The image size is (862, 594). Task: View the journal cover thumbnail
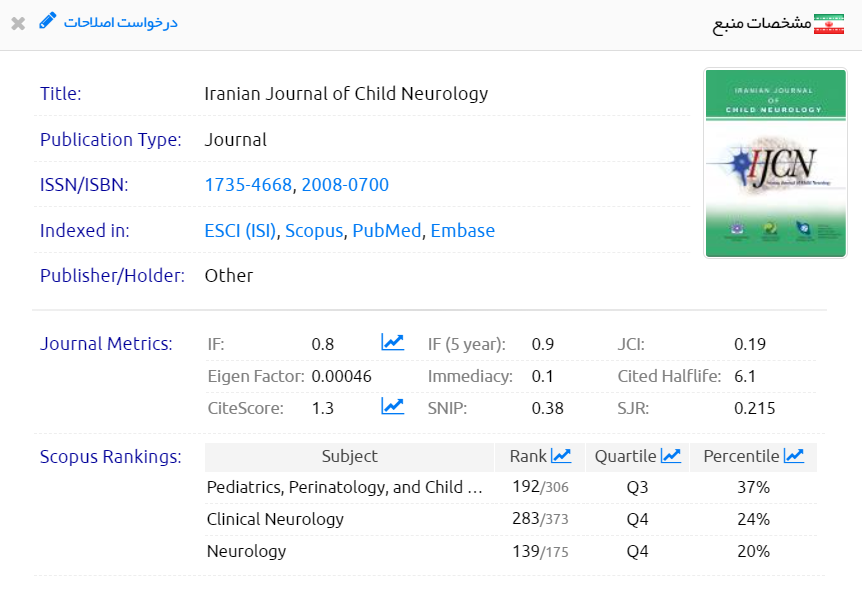(761, 163)
